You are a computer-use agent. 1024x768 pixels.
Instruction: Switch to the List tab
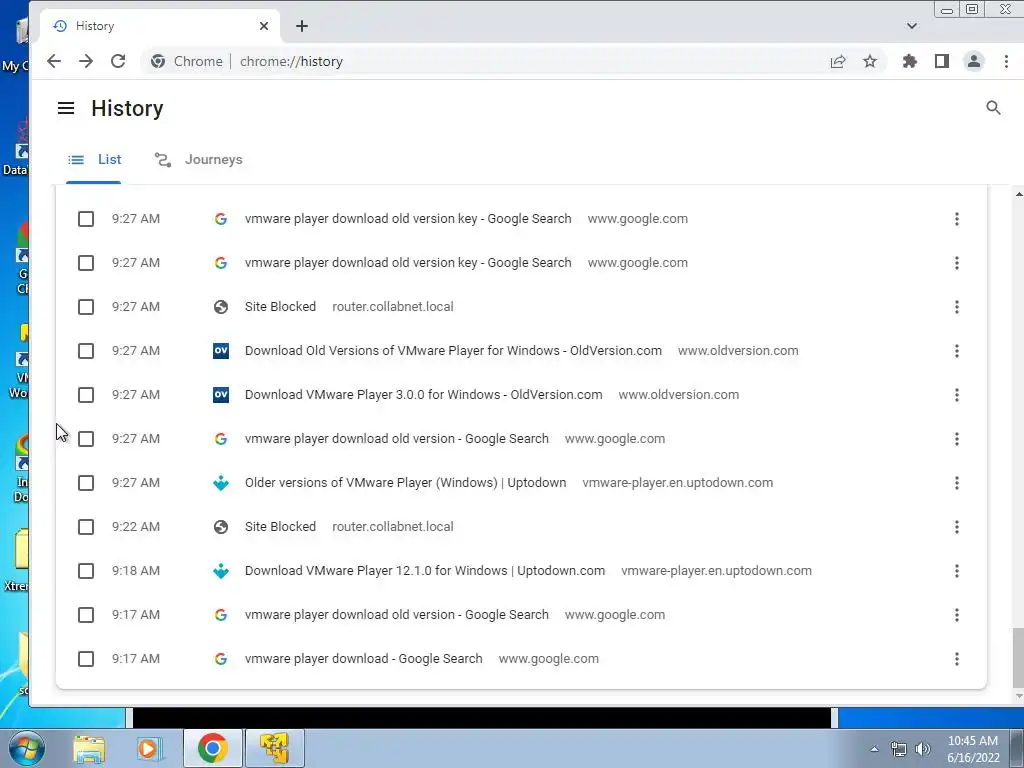[94, 159]
